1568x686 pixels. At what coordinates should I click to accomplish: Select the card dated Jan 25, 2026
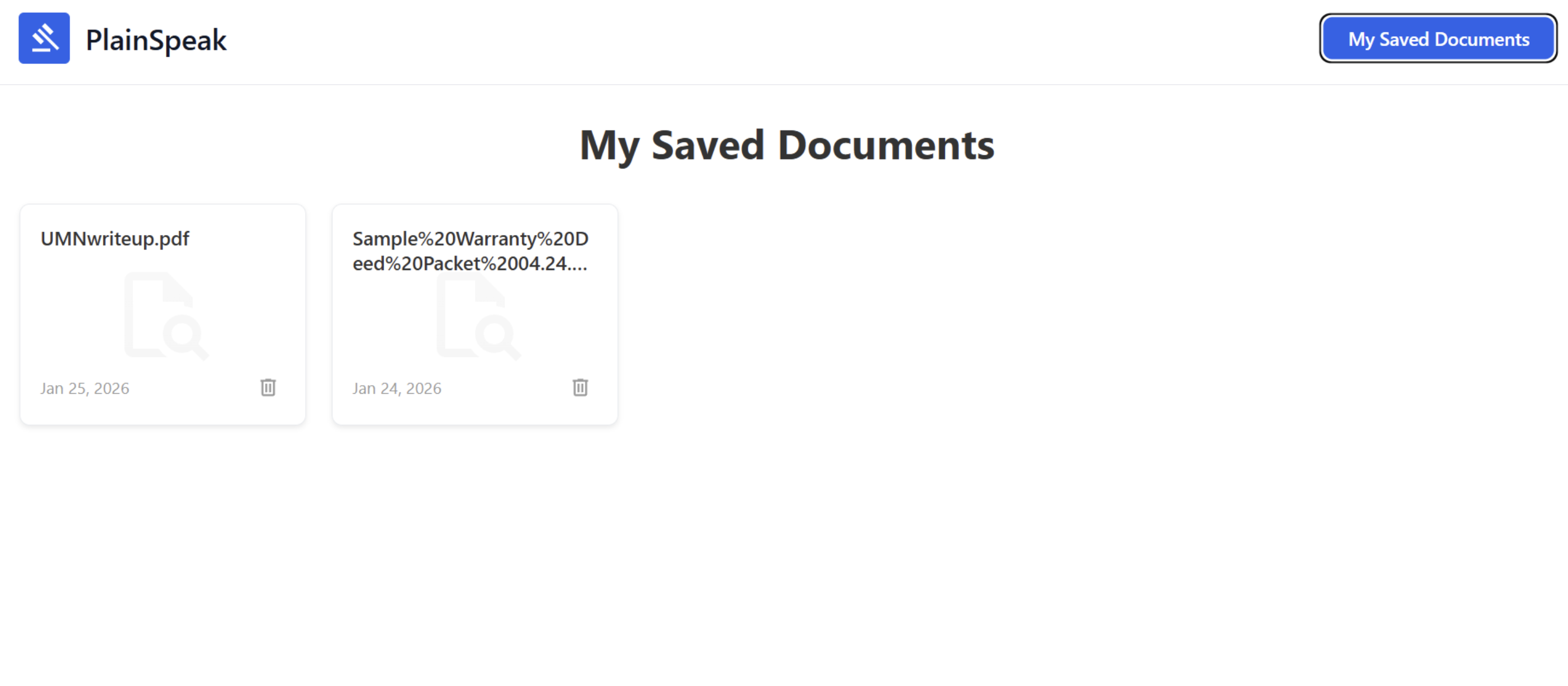coord(163,314)
